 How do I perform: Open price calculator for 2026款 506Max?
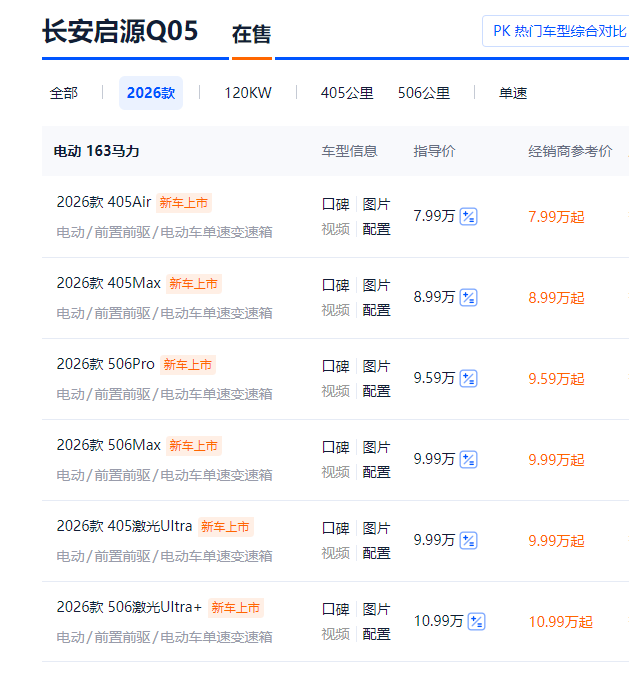[x=468, y=459]
